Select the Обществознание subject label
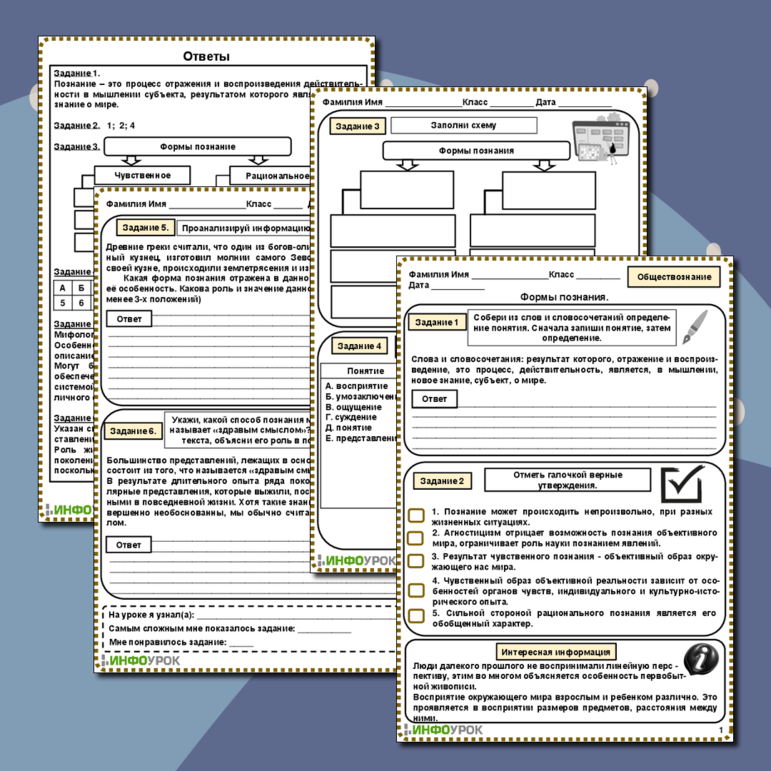Screen dimensions: 771x771 (x=675, y=277)
